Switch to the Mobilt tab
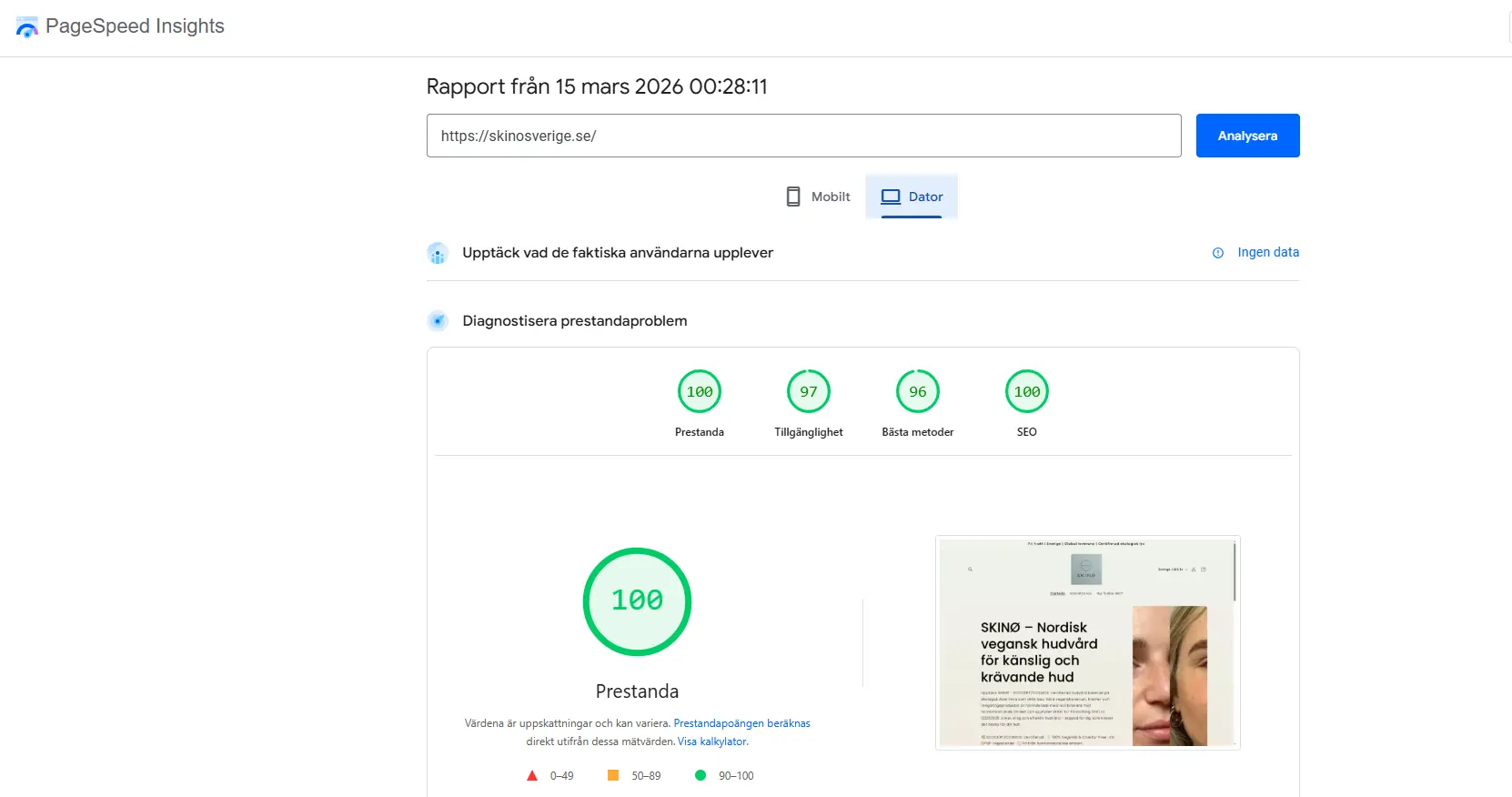Screen dimensions: 1512x797 point(817,197)
